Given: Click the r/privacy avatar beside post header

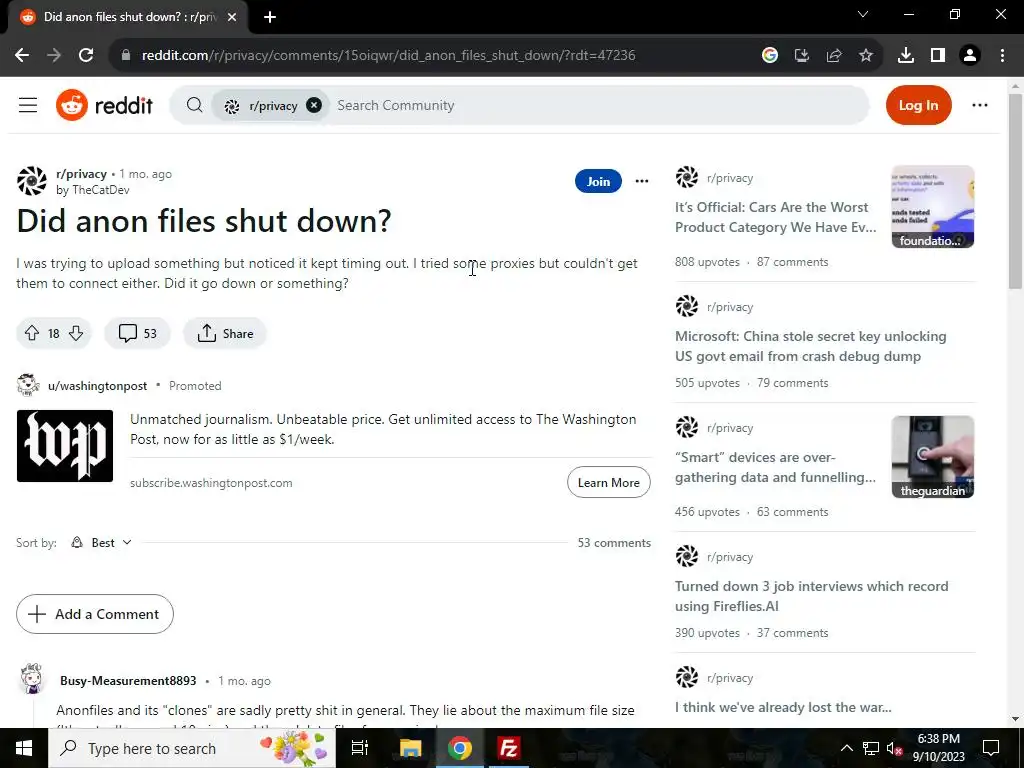Looking at the screenshot, I should tap(32, 181).
